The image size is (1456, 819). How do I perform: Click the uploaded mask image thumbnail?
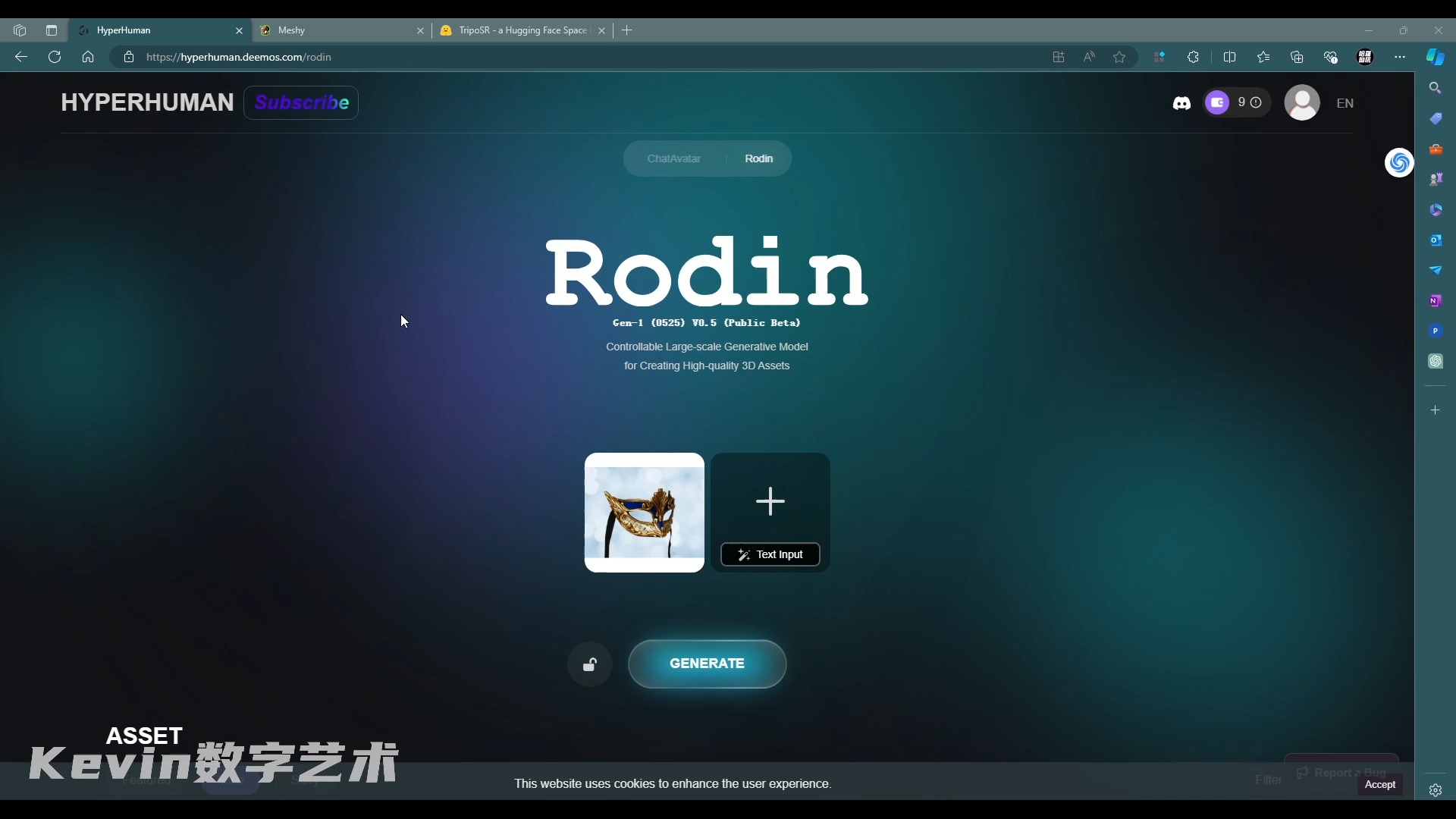coord(644,512)
